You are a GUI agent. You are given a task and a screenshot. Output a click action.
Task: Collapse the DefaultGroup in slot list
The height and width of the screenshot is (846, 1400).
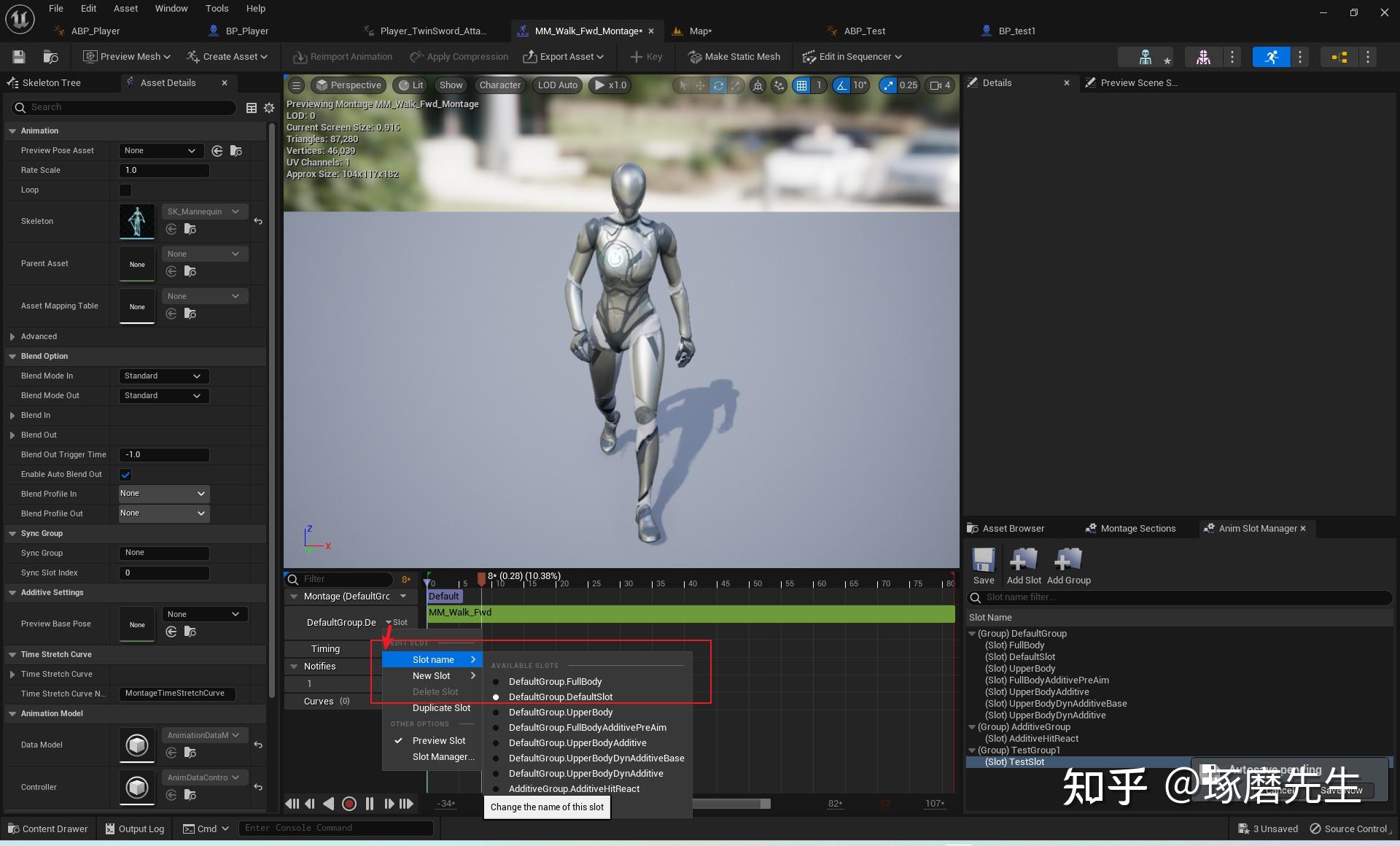972,633
